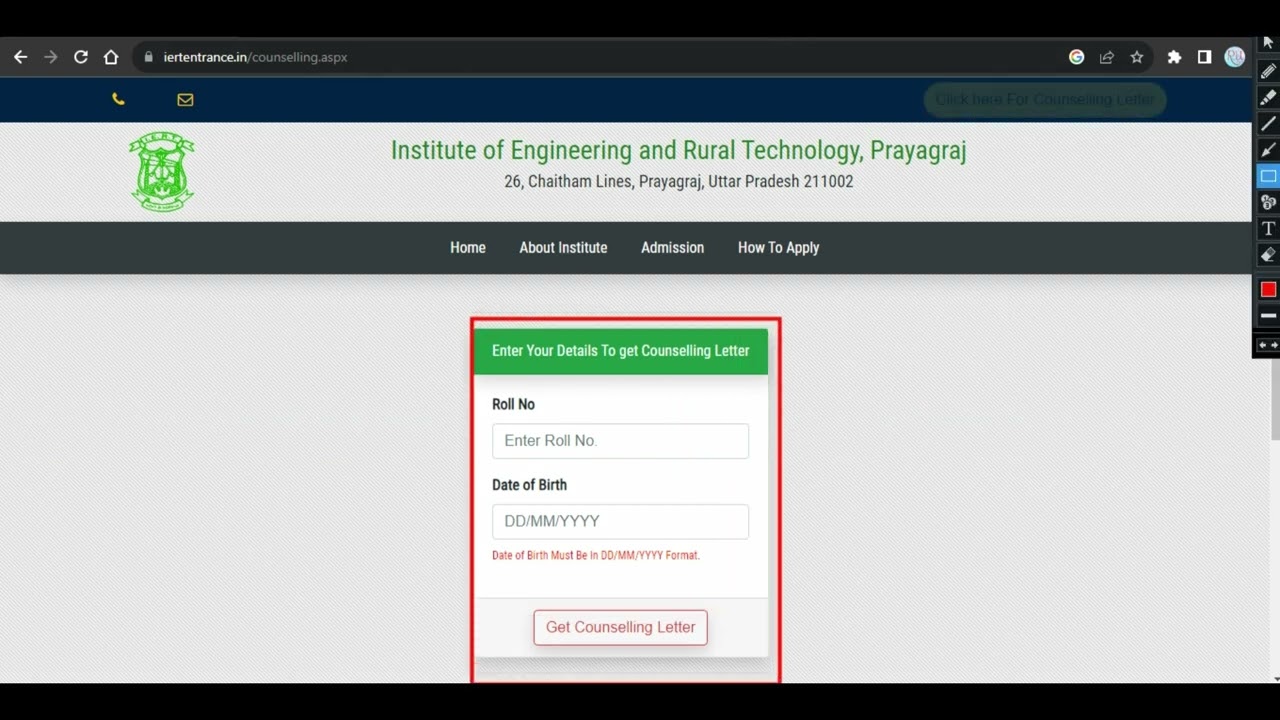Select the line drawing tool

pyautogui.click(x=1268, y=123)
